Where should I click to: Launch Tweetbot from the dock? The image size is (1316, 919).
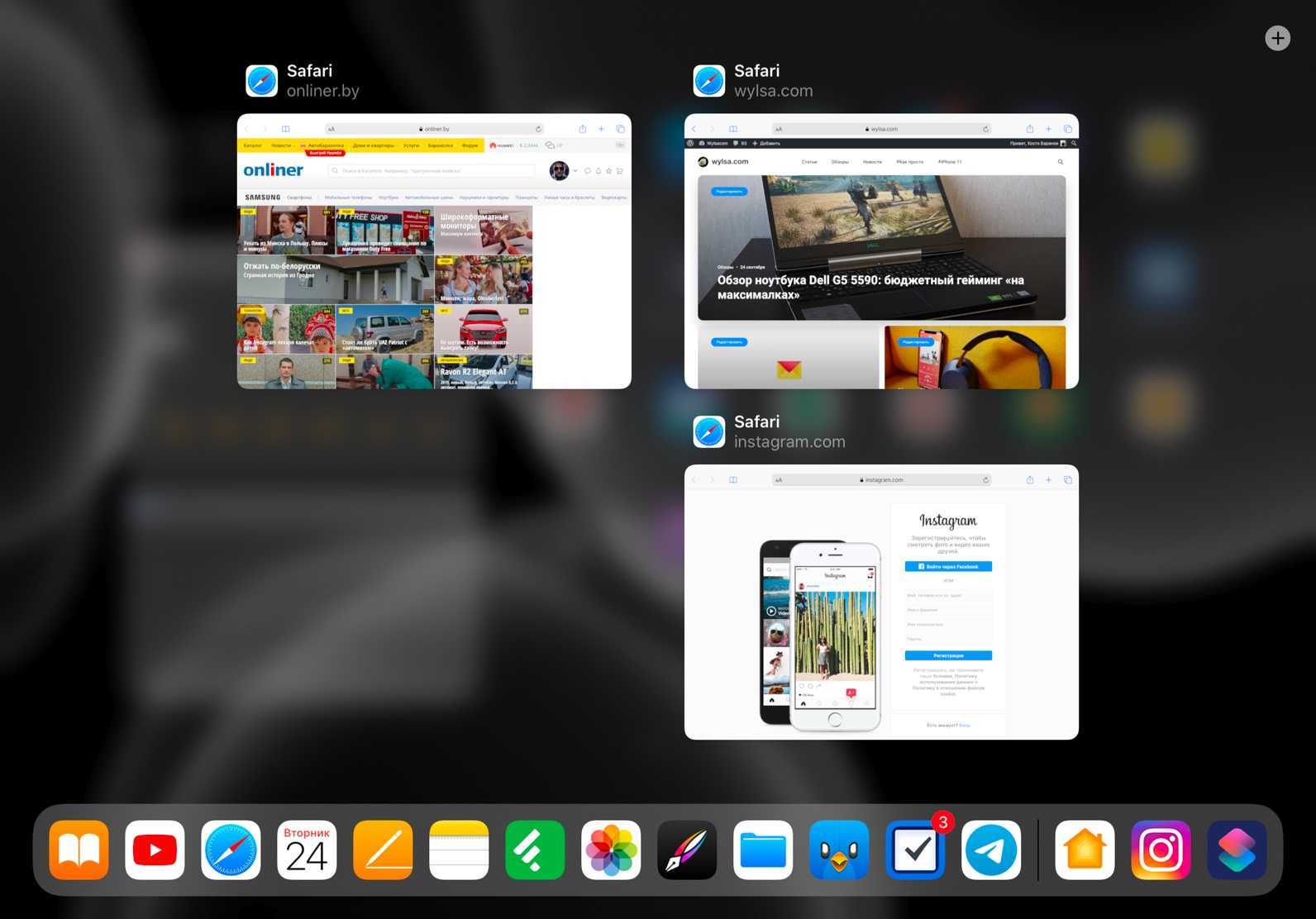click(x=839, y=850)
